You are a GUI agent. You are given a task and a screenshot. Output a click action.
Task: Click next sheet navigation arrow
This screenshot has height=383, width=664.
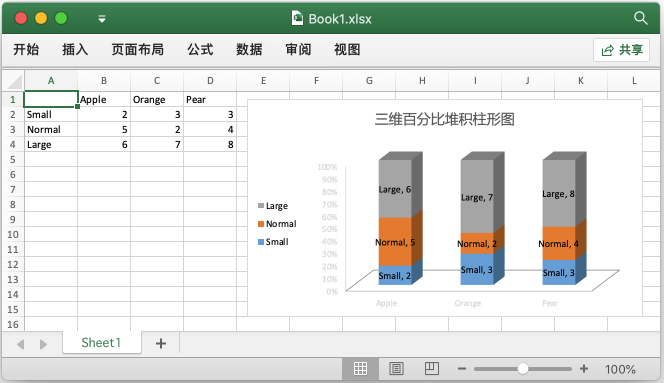click(43, 344)
